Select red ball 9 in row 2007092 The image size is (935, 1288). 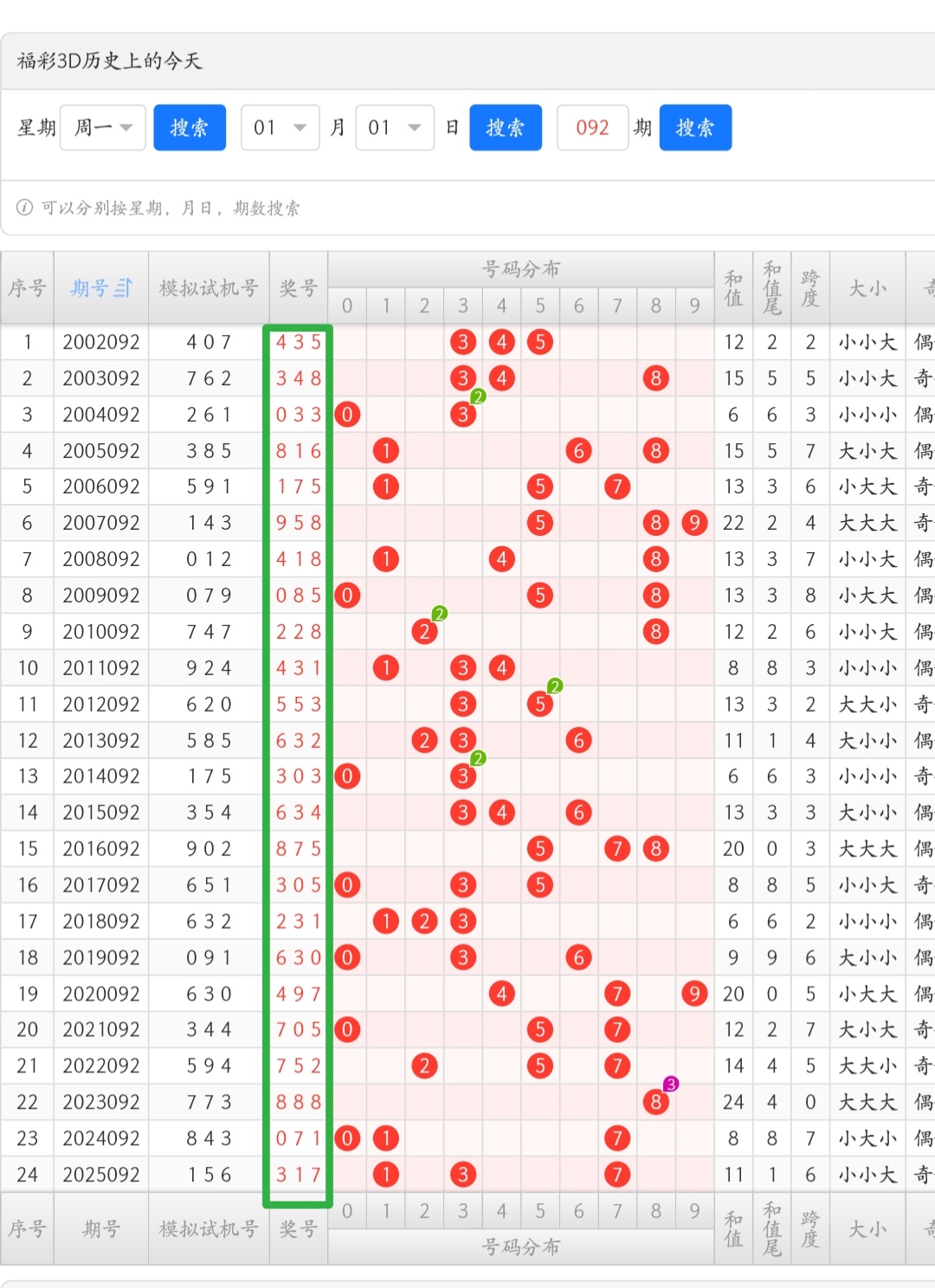coord(694,523)
